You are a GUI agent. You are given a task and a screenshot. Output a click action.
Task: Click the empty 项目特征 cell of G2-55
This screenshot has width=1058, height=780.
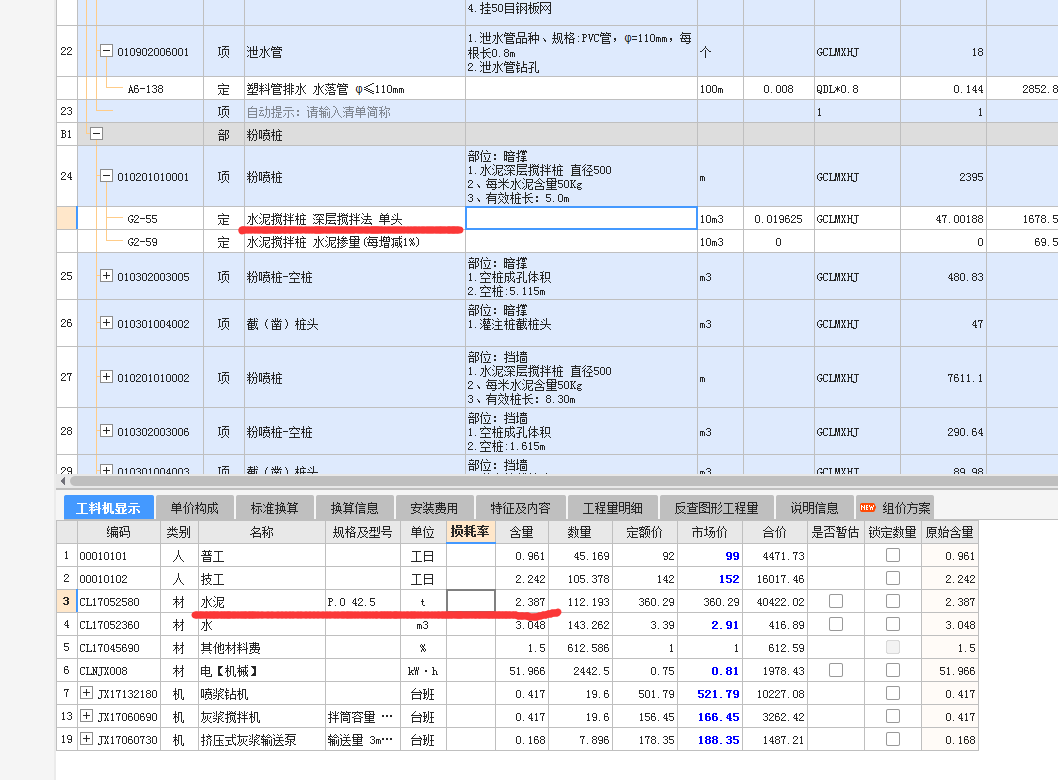pyautogui.click(x=581, y=218)
